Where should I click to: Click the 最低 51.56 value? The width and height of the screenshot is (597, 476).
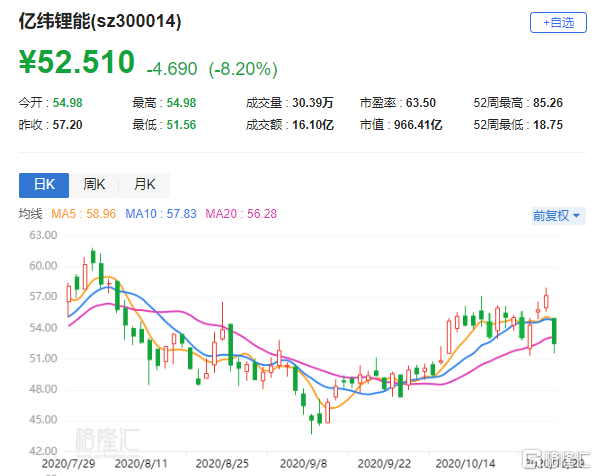(181, 125)
